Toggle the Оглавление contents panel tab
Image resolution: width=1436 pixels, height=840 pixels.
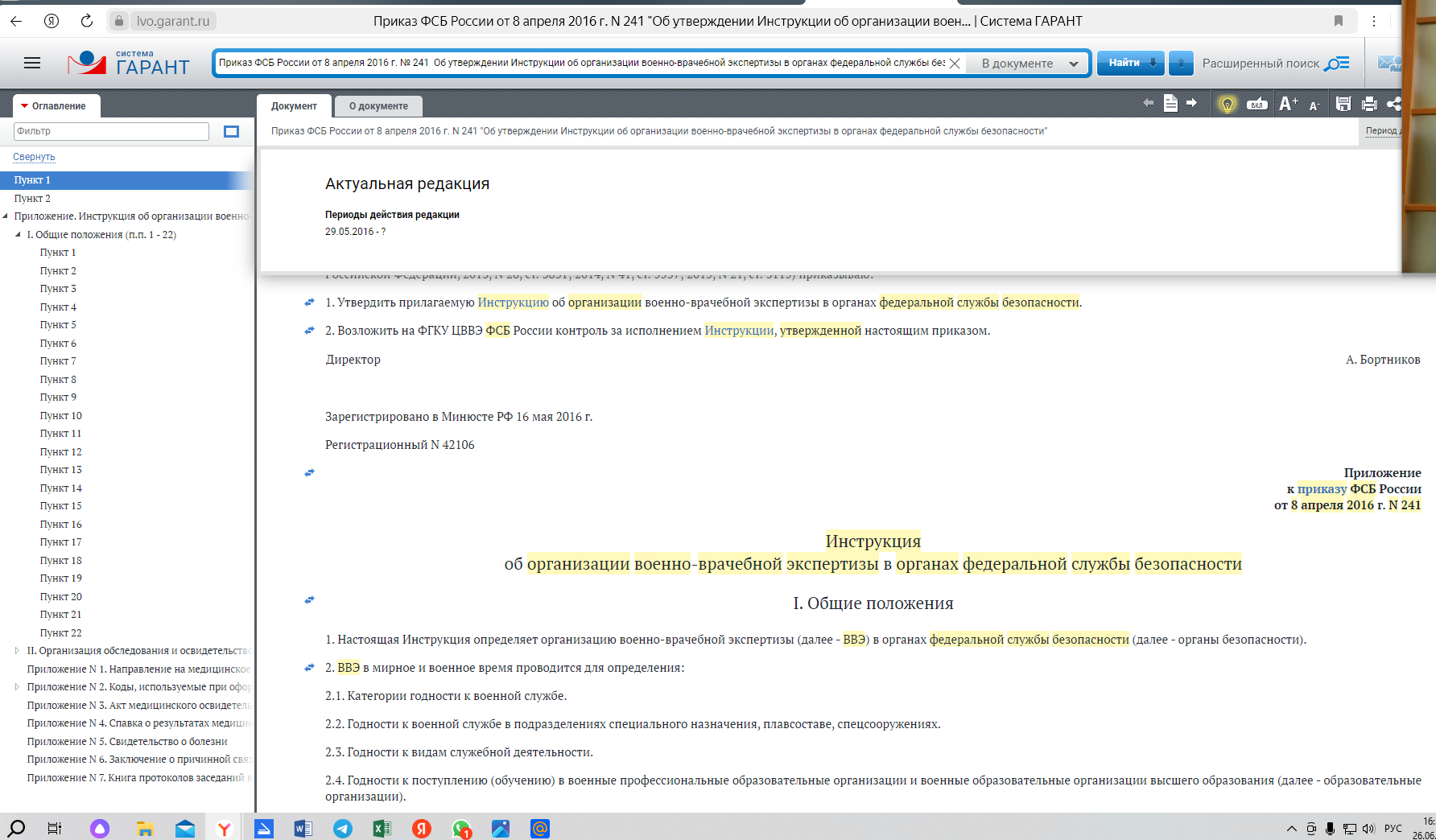tap(56, 106)
